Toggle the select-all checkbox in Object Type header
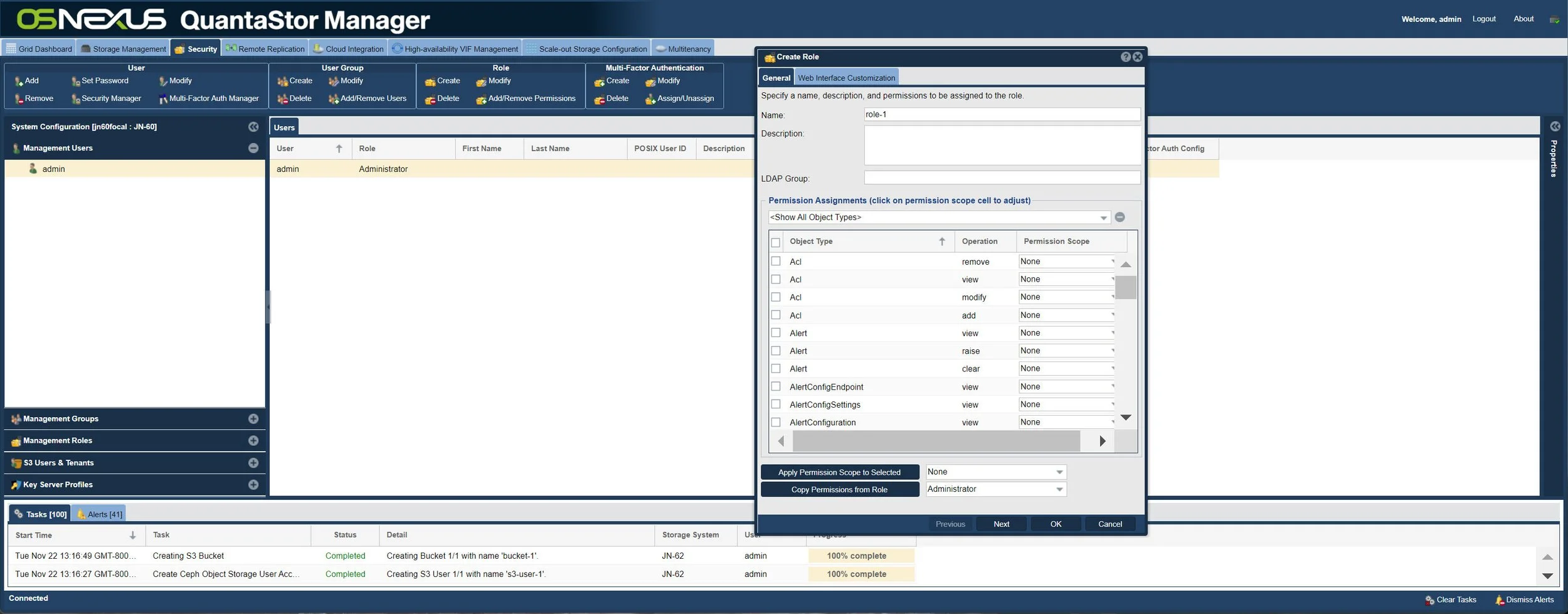This screenshot has height=614, width=1568. coord(776,242)
